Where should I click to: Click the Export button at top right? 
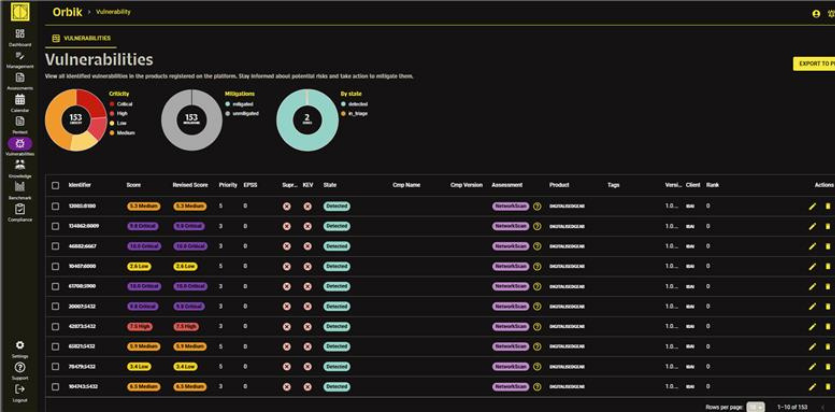click(814, 64)
